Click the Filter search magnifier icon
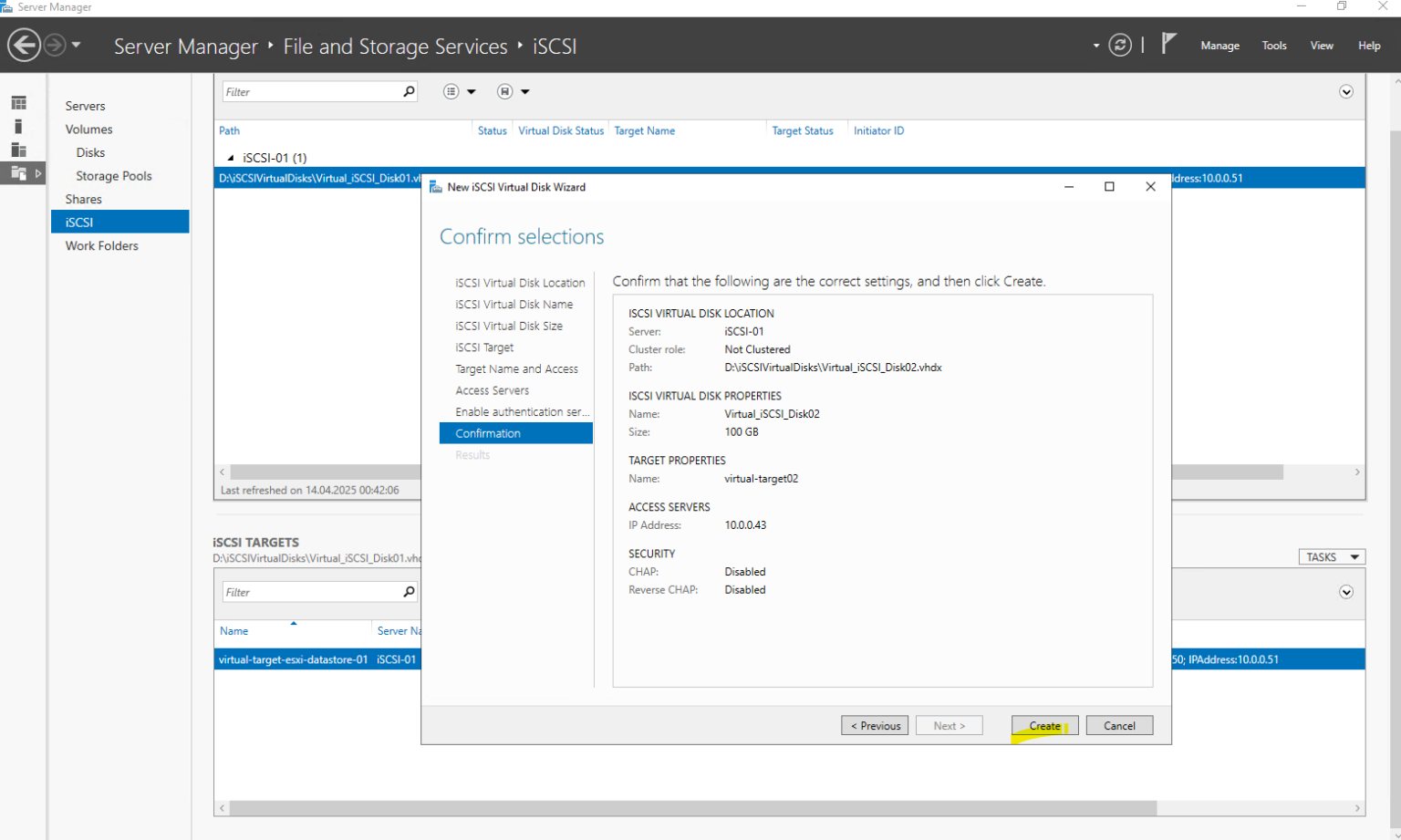Viewport: 1401px width, 840px height. click(x=410, y=91)
